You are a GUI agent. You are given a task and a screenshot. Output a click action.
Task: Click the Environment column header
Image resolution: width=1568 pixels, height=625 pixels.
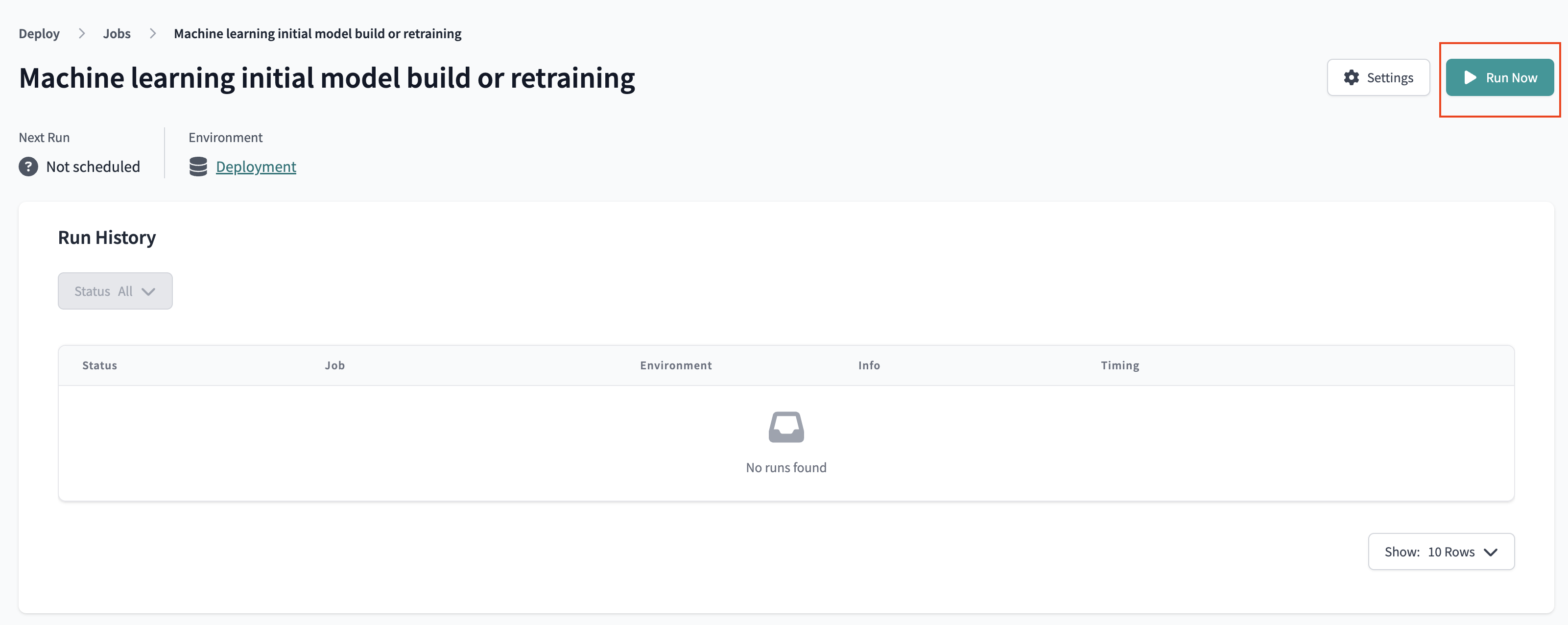(x=676, y=365)
